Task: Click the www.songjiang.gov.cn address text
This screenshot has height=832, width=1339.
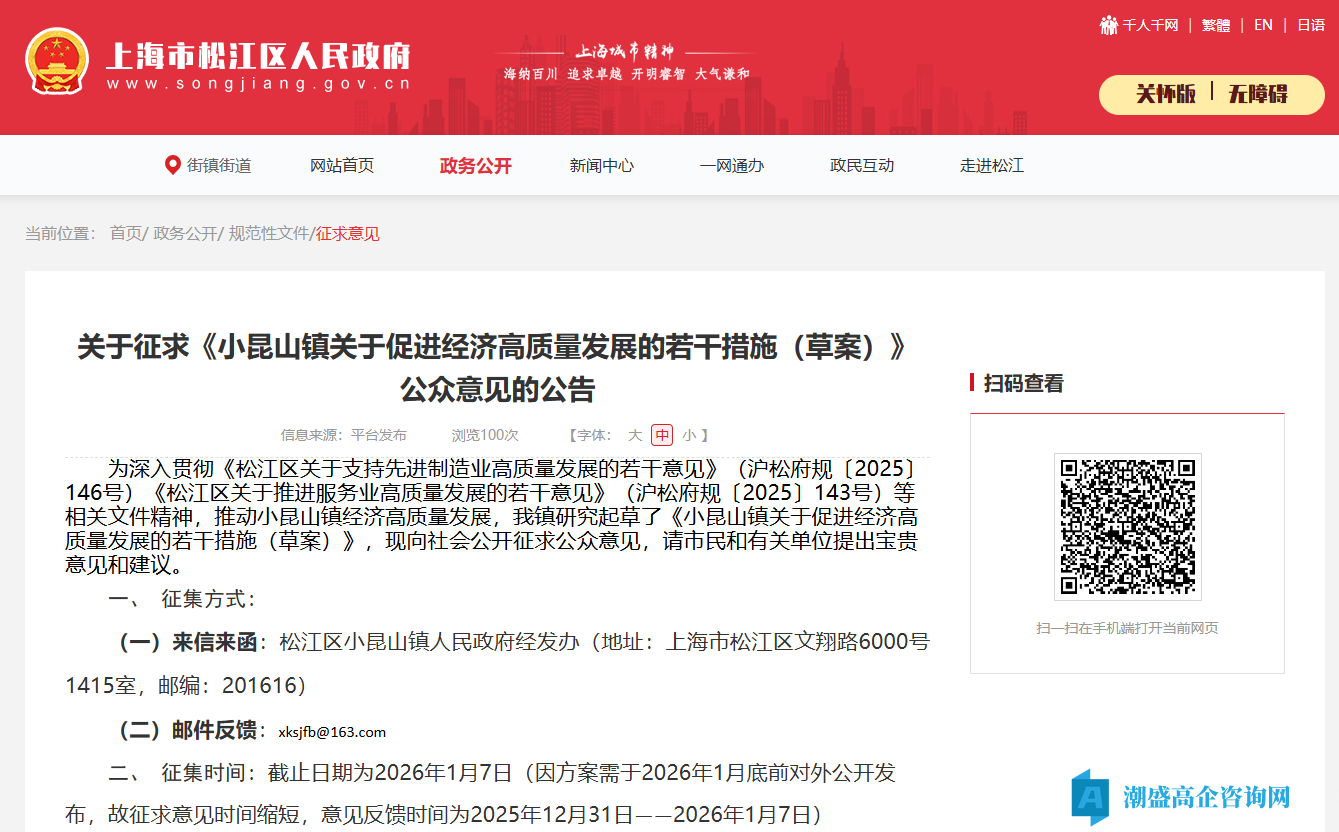Action: (258, 84)
